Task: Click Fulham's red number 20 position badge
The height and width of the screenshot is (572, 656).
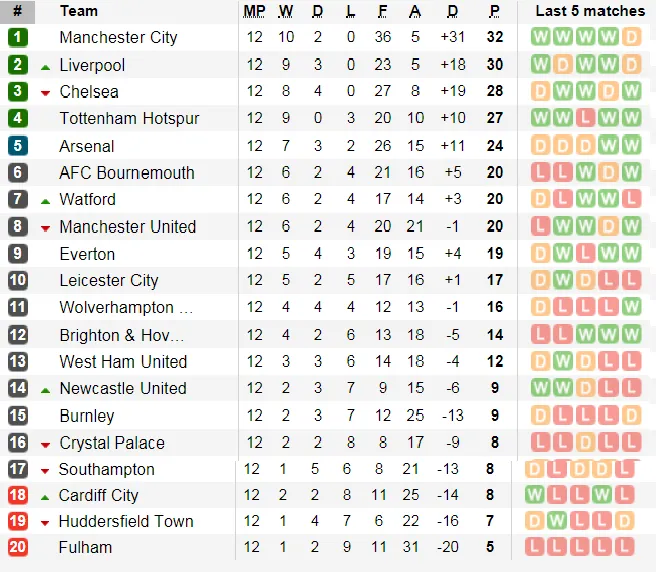Action: [x=17, y=547]
